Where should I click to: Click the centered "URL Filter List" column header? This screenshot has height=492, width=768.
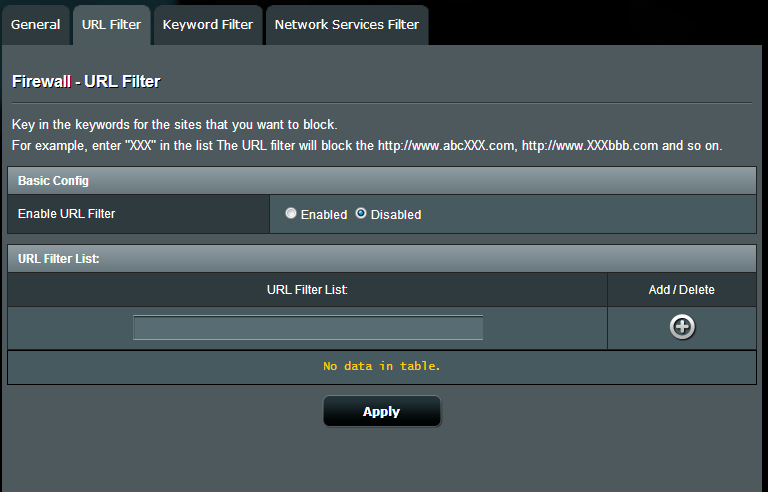(x=307, y=290)
